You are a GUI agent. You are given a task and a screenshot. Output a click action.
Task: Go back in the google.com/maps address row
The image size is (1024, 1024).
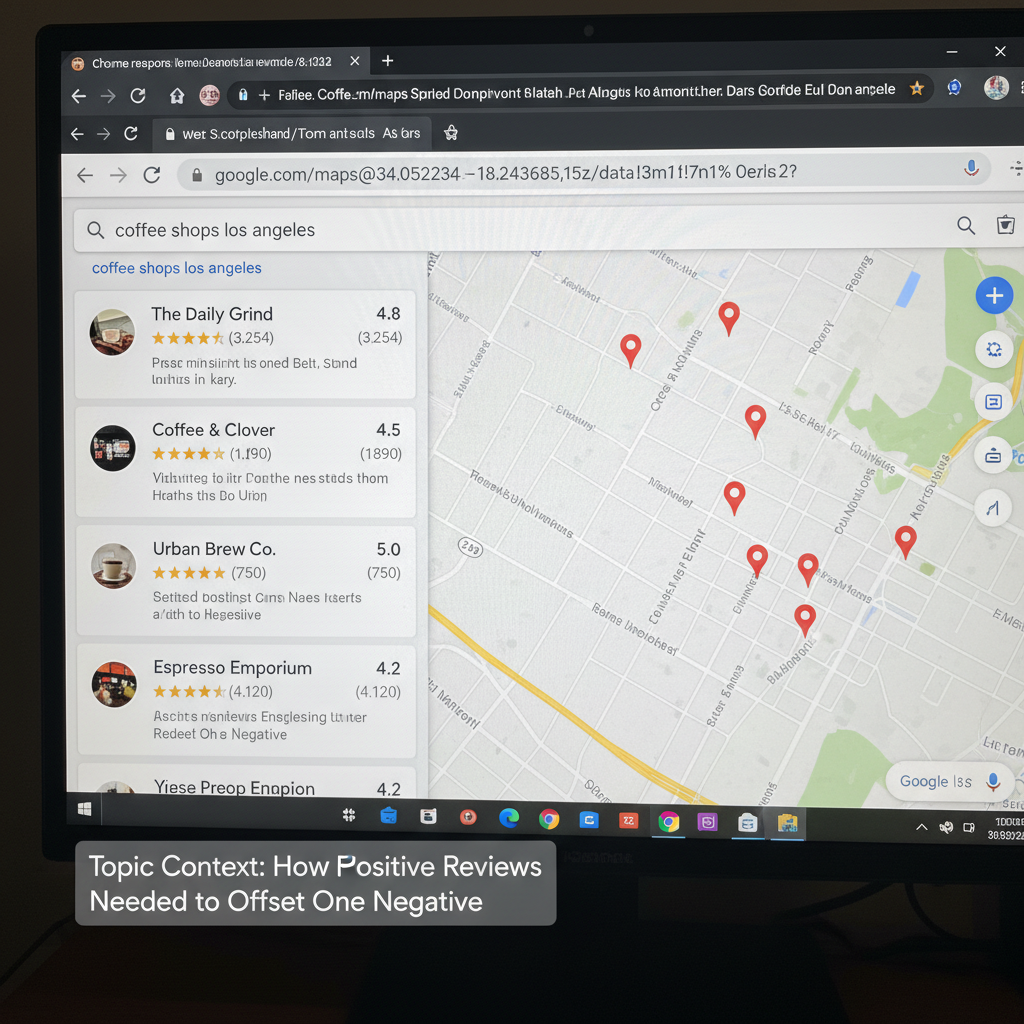coord(85,175)
